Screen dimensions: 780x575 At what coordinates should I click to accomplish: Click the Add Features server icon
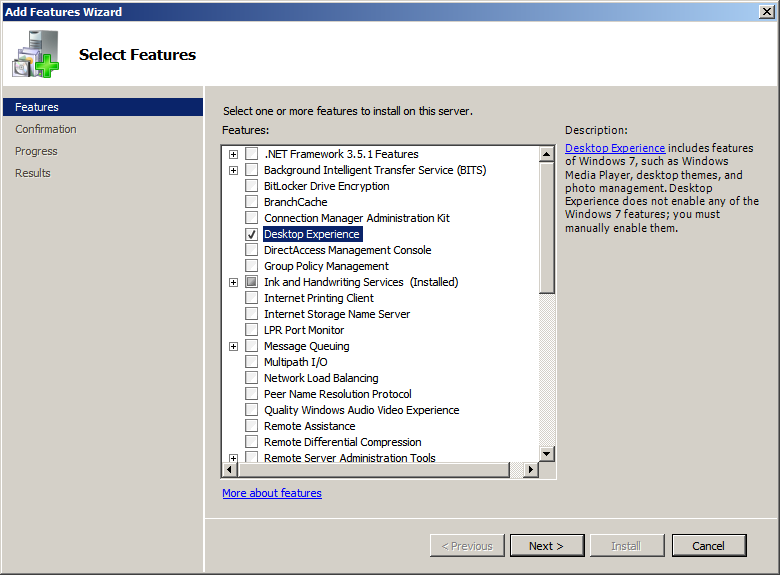(x=36, y=55)
